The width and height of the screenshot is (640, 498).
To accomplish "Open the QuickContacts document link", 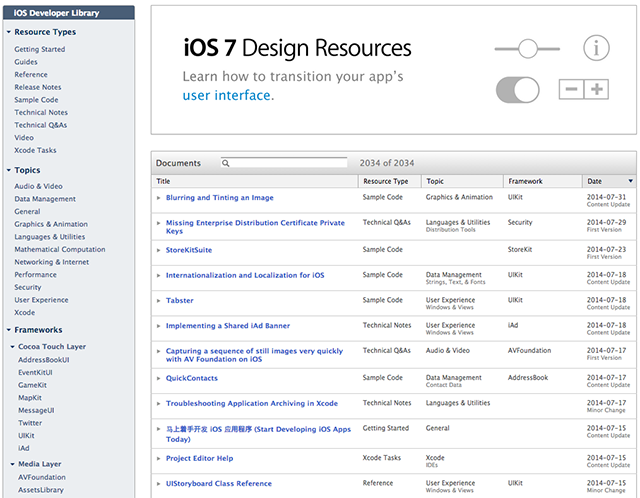I will tap(191, 378).
